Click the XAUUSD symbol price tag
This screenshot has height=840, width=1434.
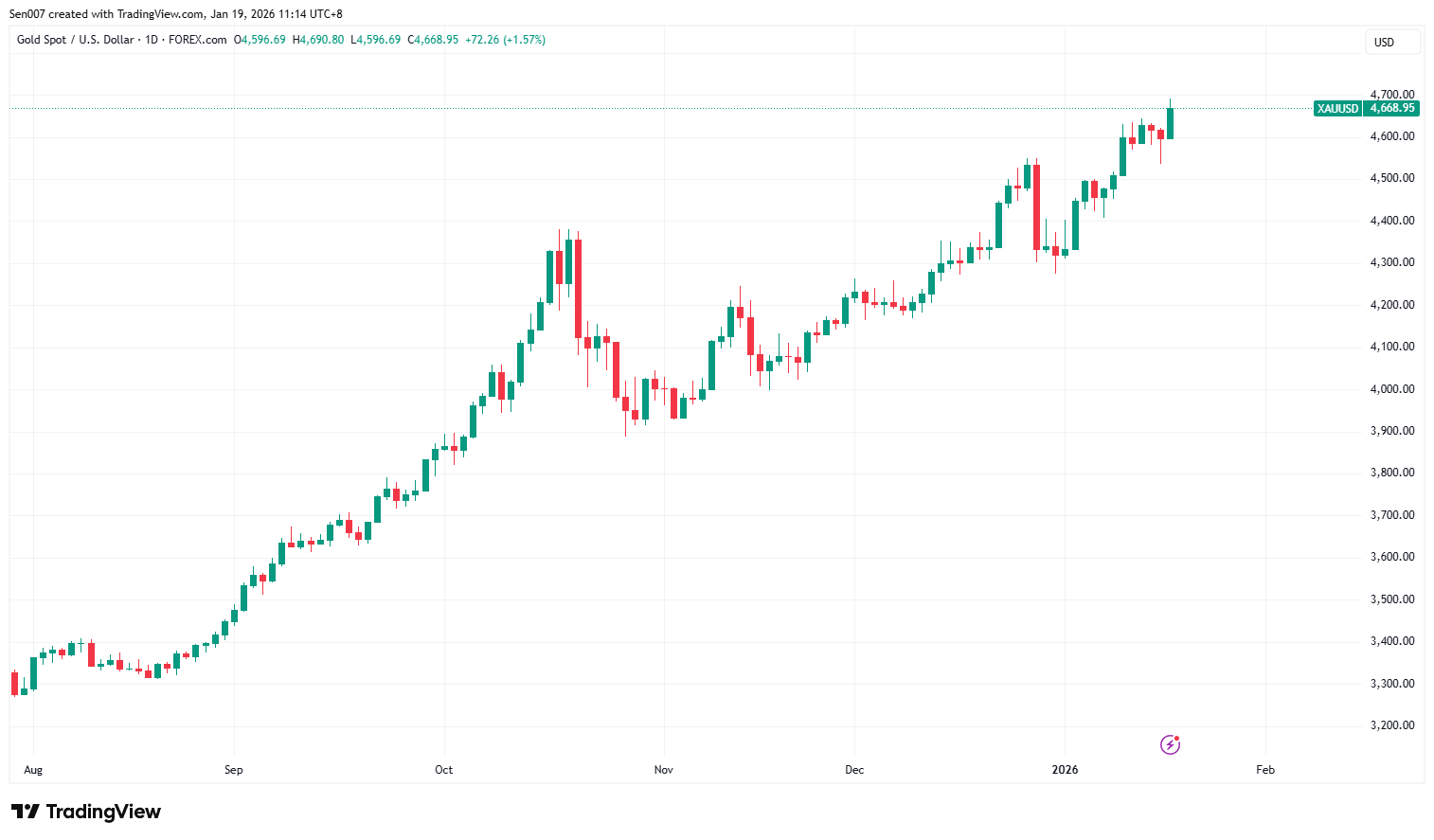1337,108
